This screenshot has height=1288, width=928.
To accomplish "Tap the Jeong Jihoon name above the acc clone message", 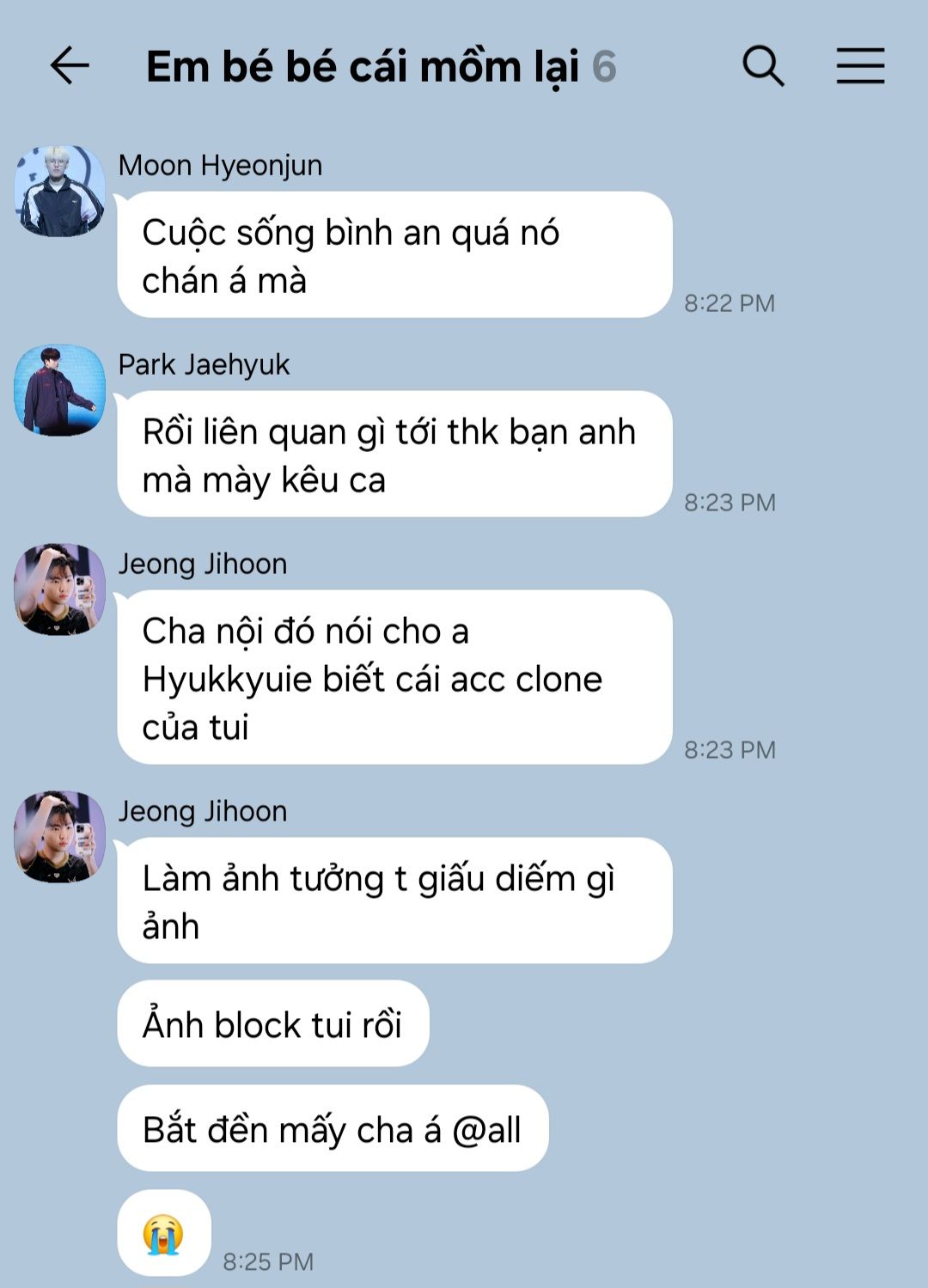I will tap(203, 564).
